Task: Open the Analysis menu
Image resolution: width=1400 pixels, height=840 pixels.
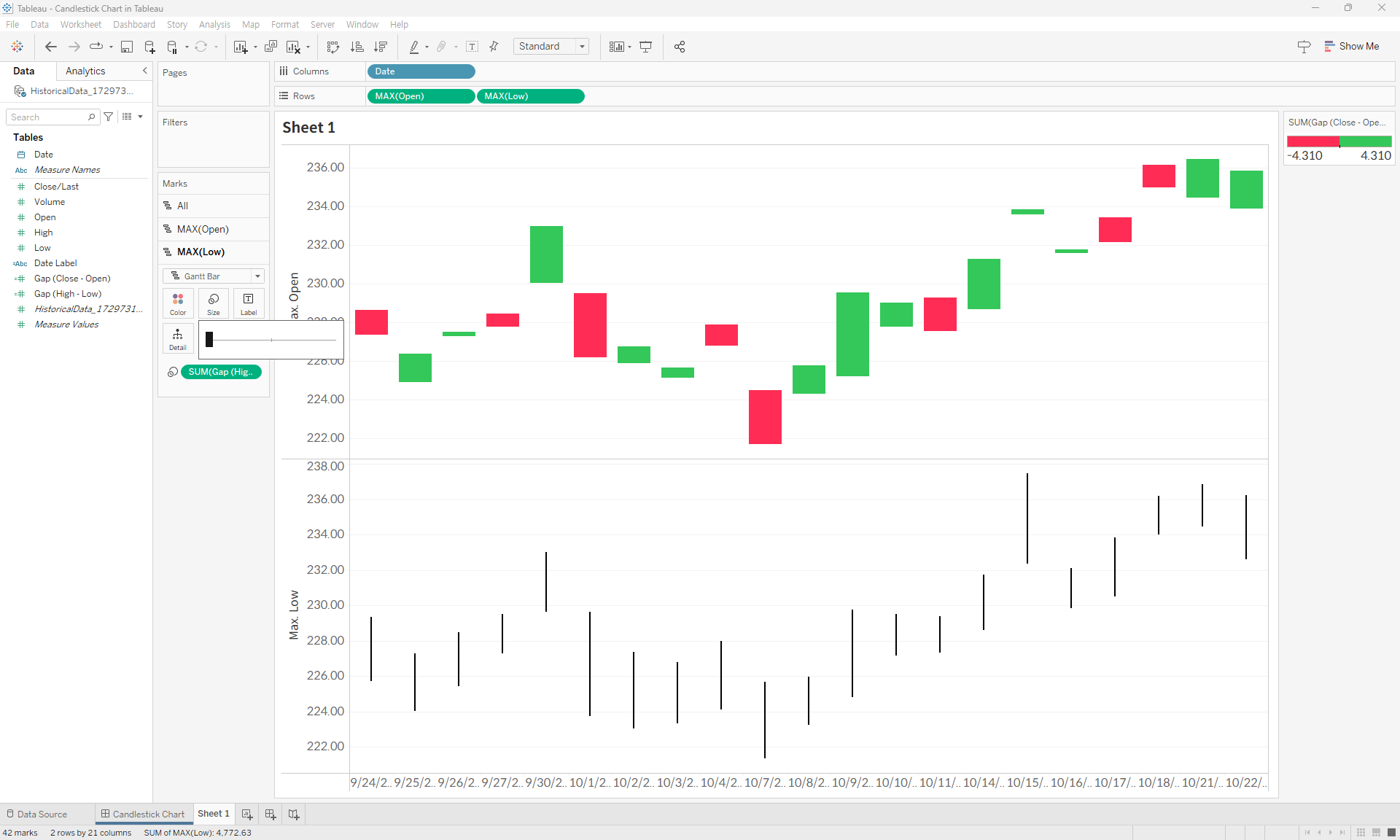Action: [x=214, y=24]
